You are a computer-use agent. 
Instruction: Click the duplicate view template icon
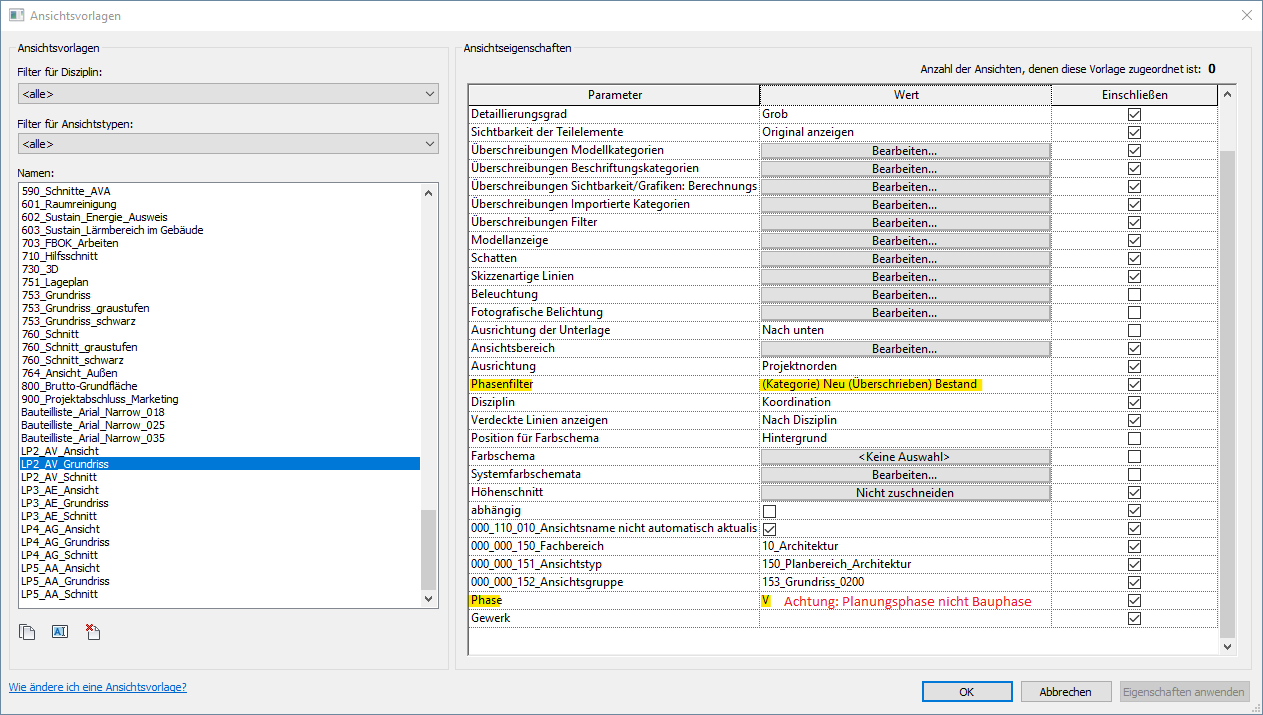tap(28, 632)
